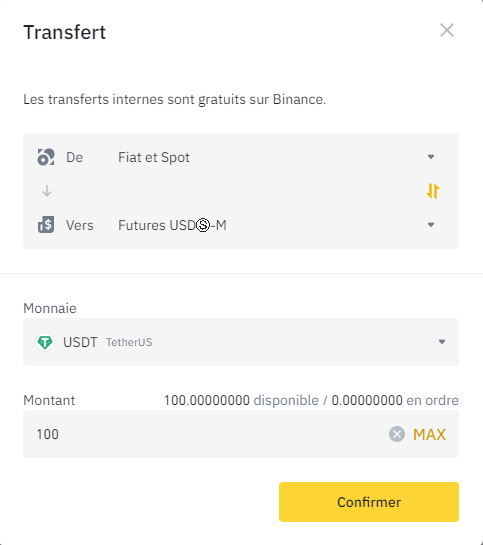The image size is (483, 545).
Task: Expand the De wallet dropdown arrow
Action: point(431,157)
